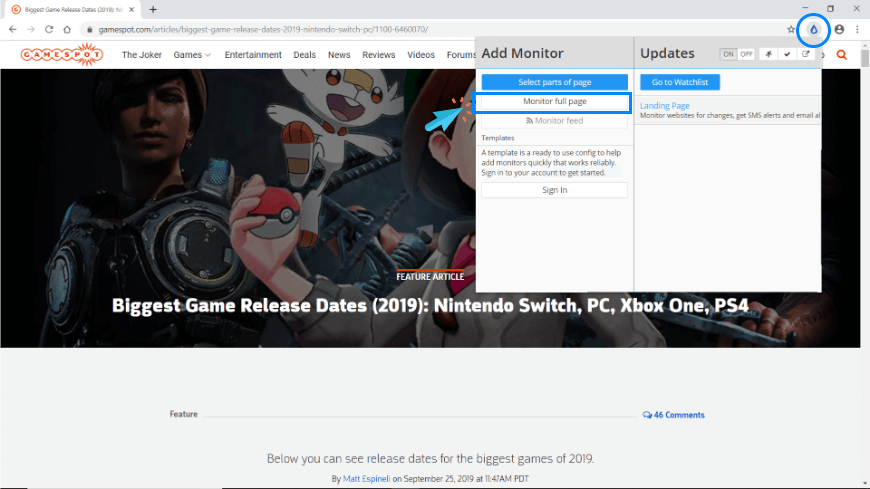Viewport: 870px width, 489px height.
Task: Open the pop-out icon in Updates panel
Action: tap(806, 54)
